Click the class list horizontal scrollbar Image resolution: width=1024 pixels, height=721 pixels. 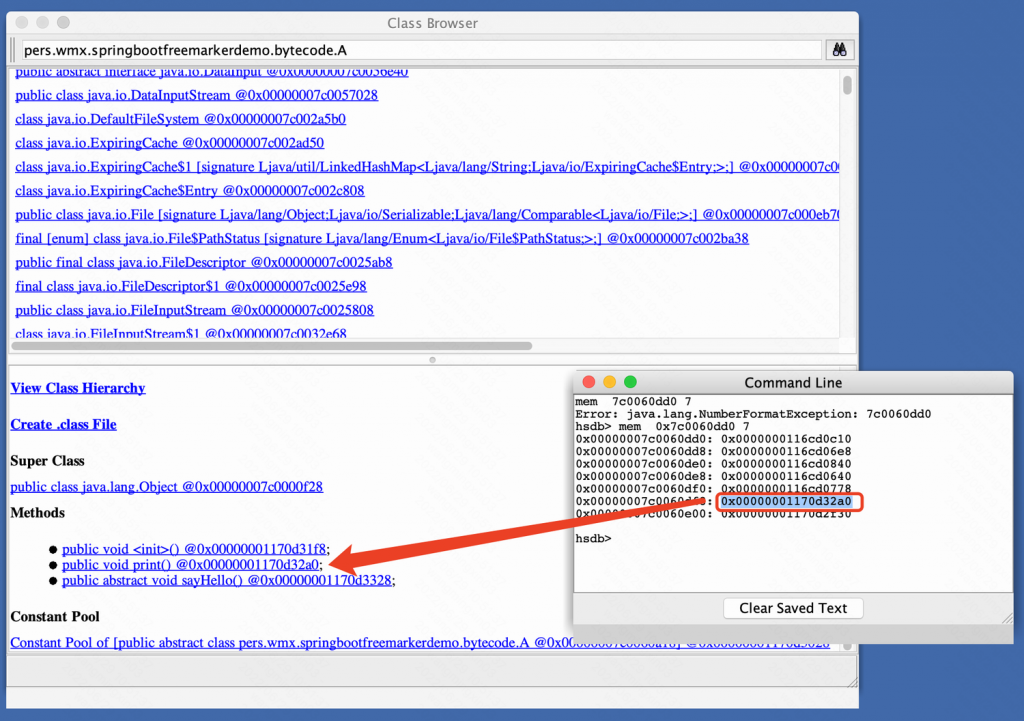click(270, 346)
